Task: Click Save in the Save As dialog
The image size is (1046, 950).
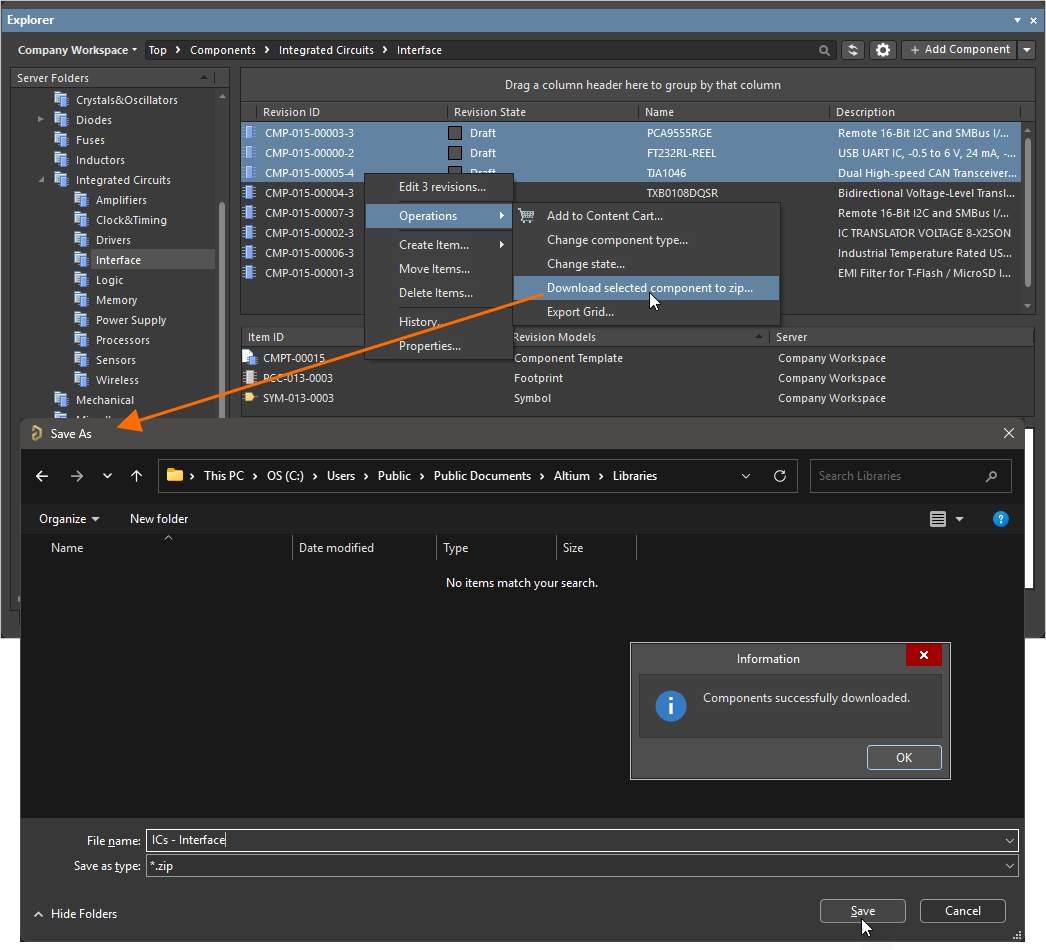Action: click(863, 911)
